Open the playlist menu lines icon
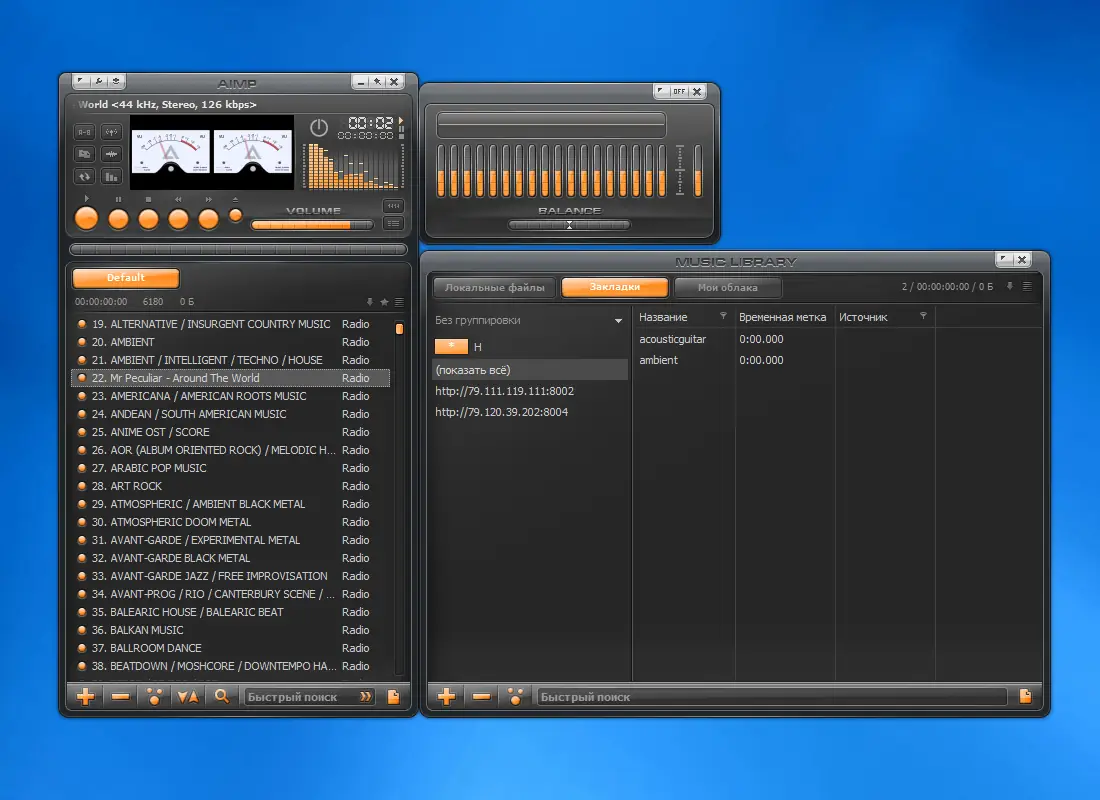1100x800 pixels. [399, 302]
